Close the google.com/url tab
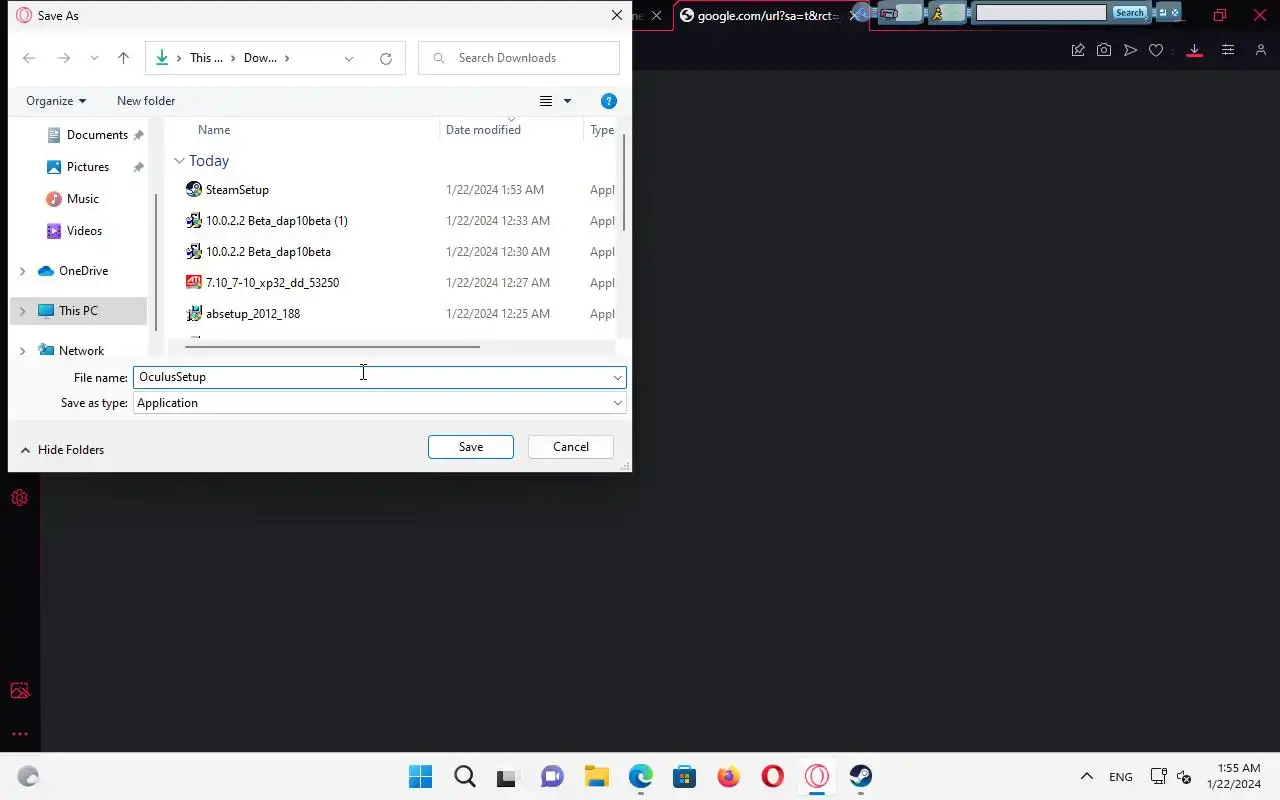Image resolution: width=1280 pixels, height=800 pixels. (854, 16)
